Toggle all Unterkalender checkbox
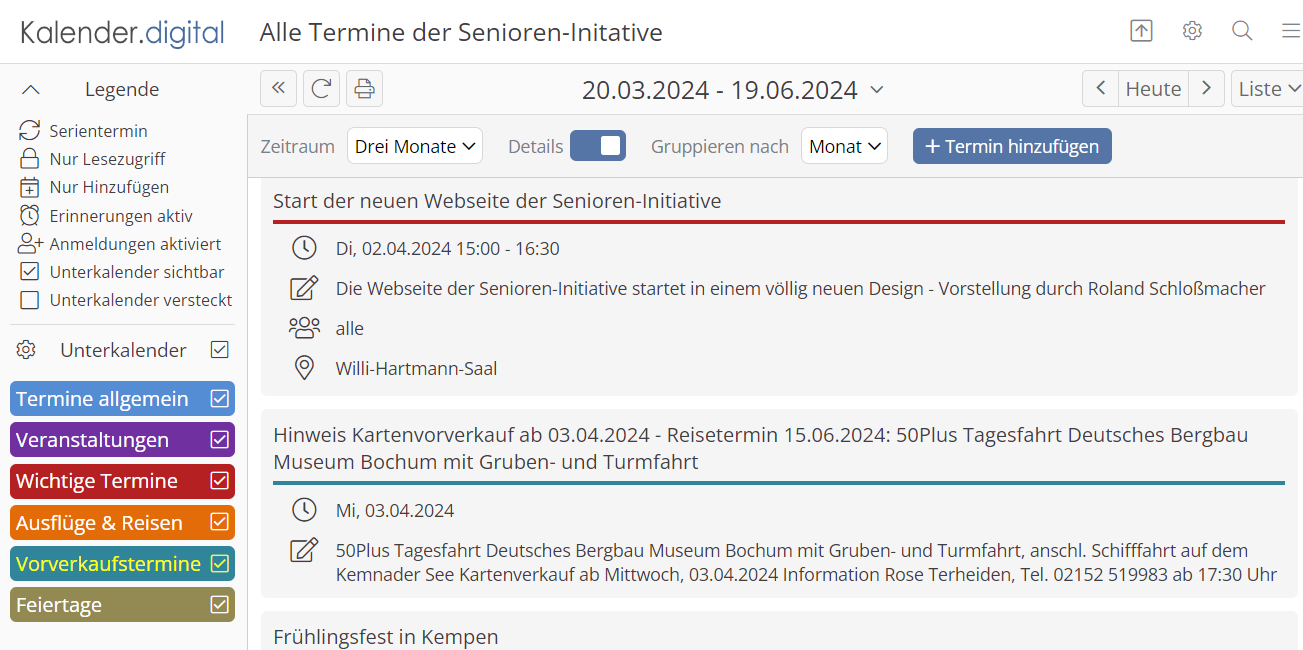 tap(220, 350)
